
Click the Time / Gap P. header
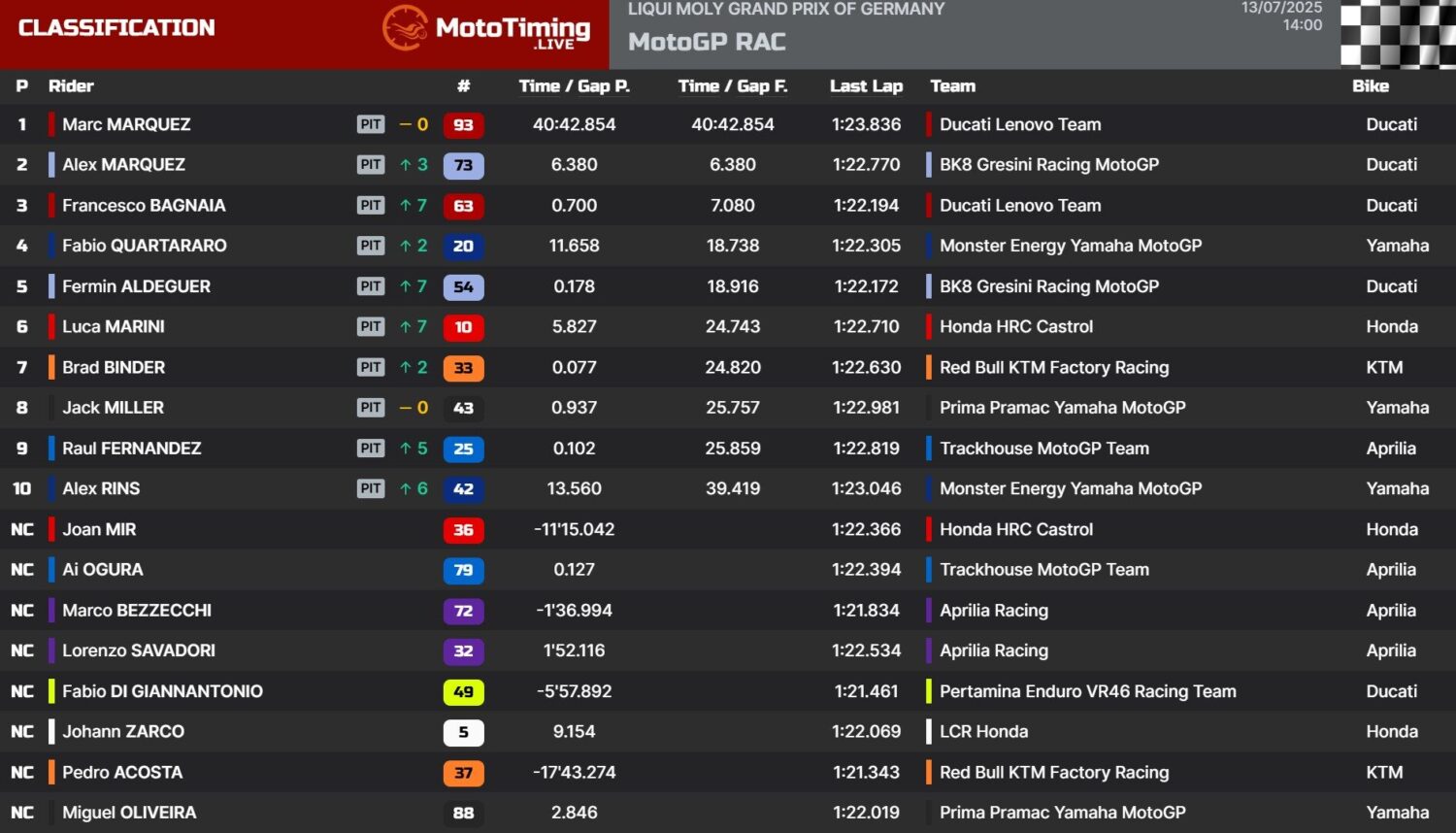click(x=574, y=86)
